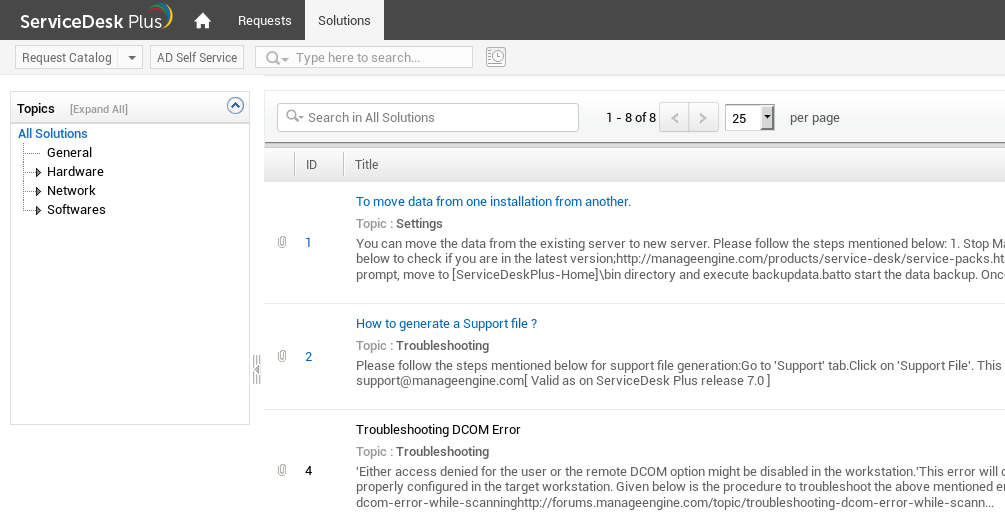Click attachment paperclip for solution 2
This screenshot has height=515, width=1005.
[x=282, y=356]
